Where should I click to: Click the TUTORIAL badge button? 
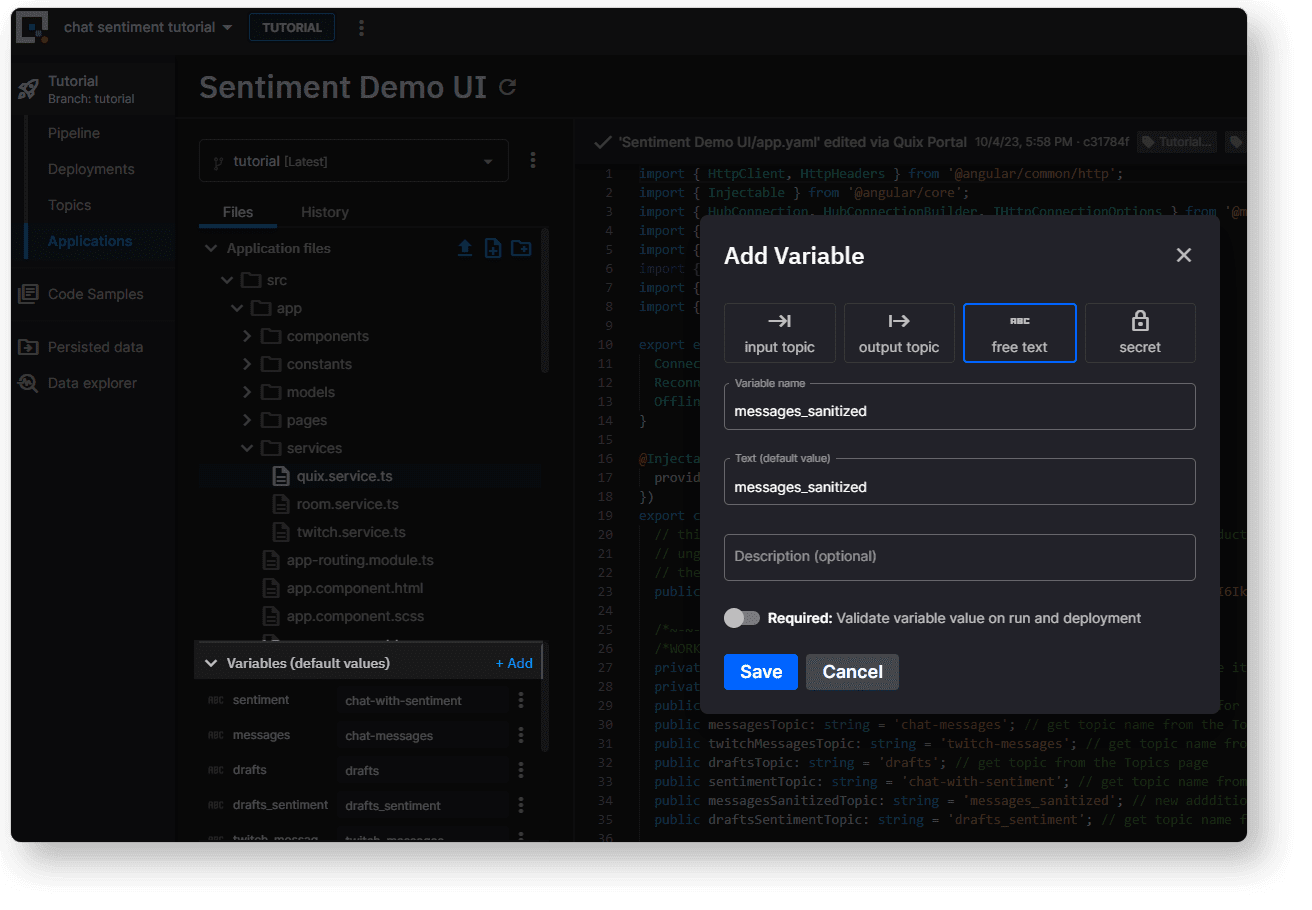(x=292, y=27)
